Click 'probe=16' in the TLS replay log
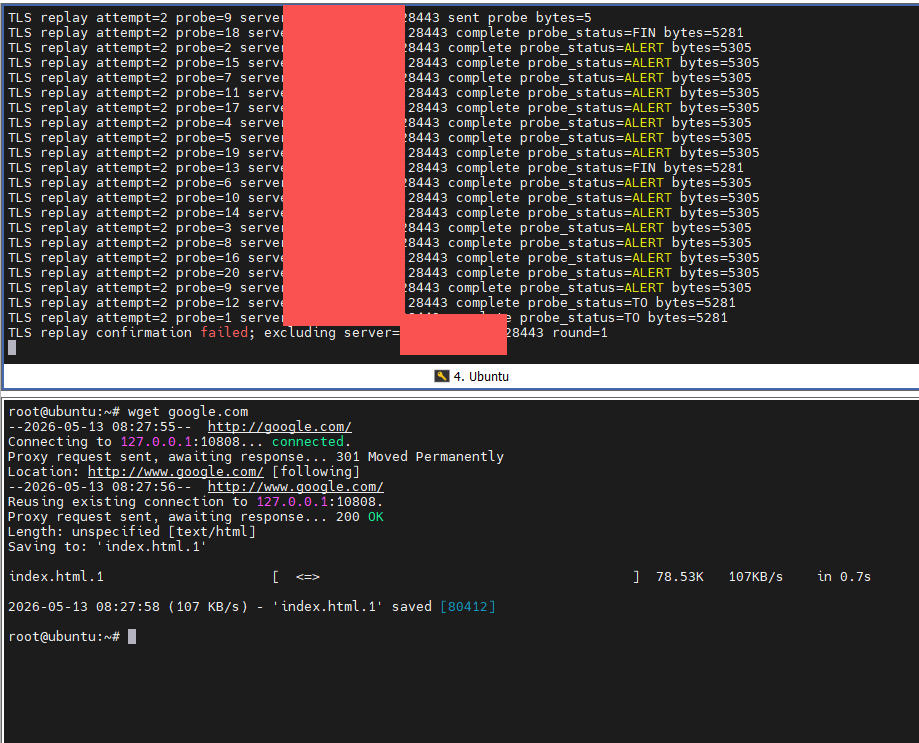 pos(207,258)
